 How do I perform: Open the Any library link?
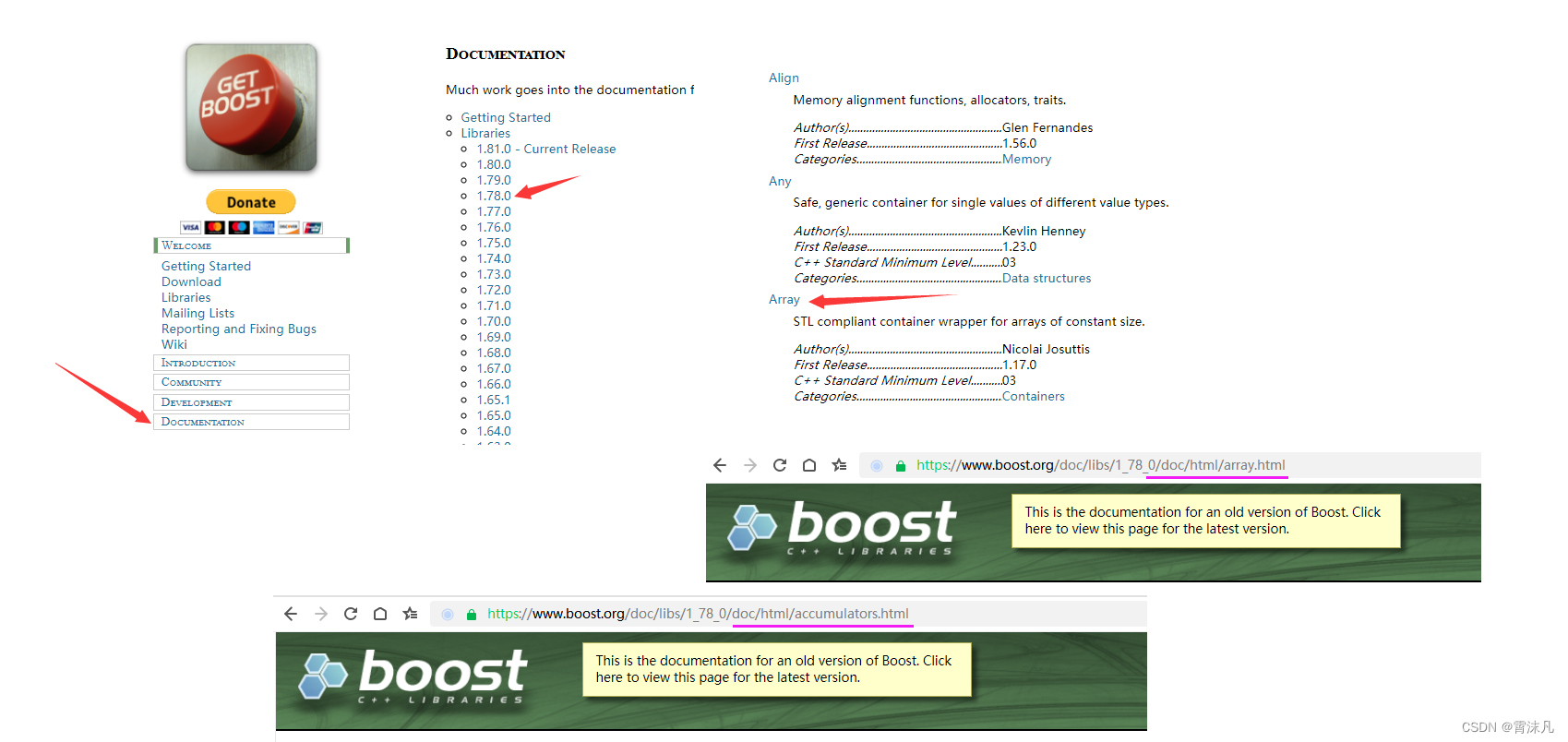click(780, 181)
